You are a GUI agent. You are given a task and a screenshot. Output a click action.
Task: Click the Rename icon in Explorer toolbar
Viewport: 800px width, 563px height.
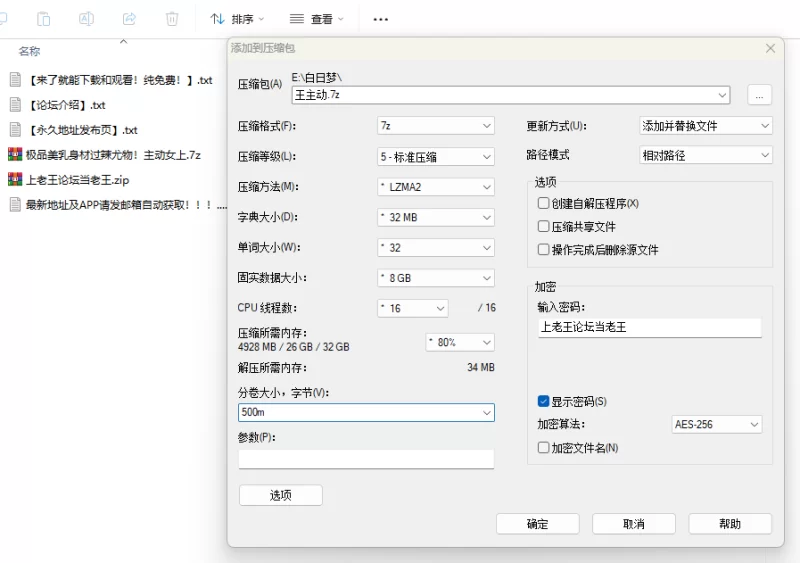click(86, 19)
